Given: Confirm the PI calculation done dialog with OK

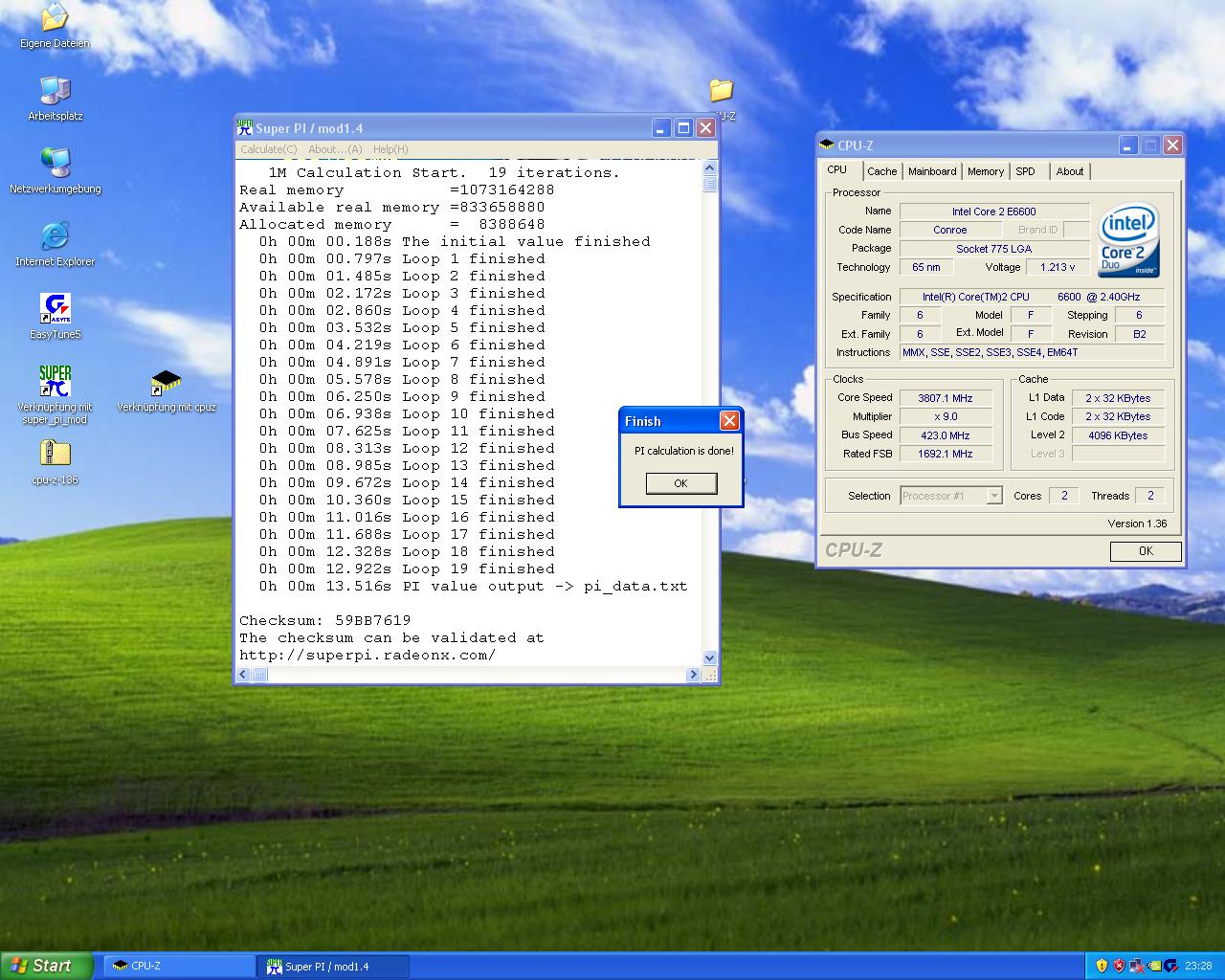Looking at the screenshot, I should pos(680,483).
